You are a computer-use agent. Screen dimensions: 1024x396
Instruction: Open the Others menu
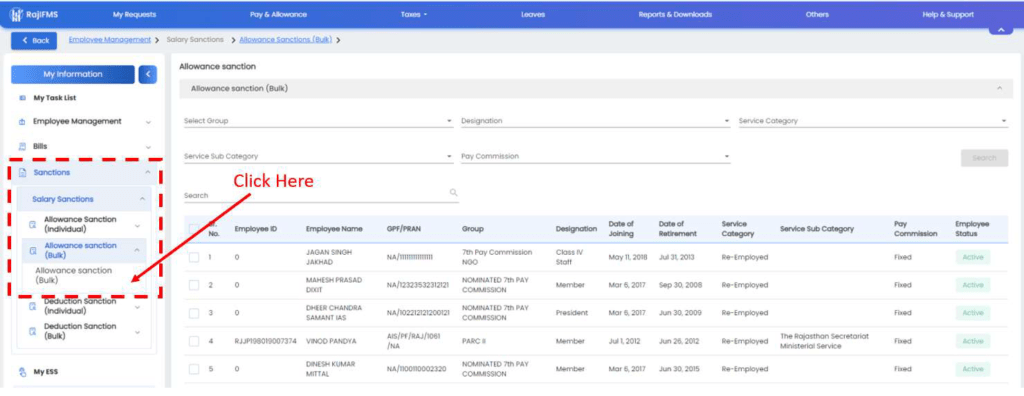(x=817, y=14)
